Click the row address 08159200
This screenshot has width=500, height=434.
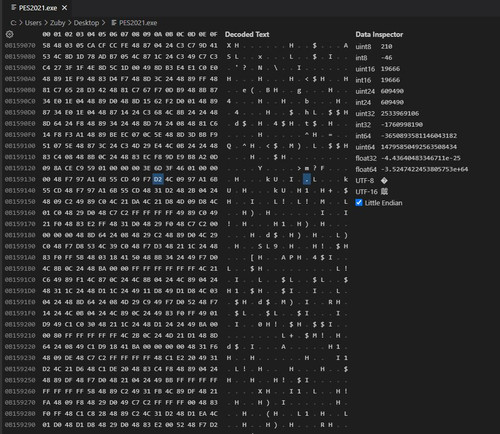pos(20,324)
